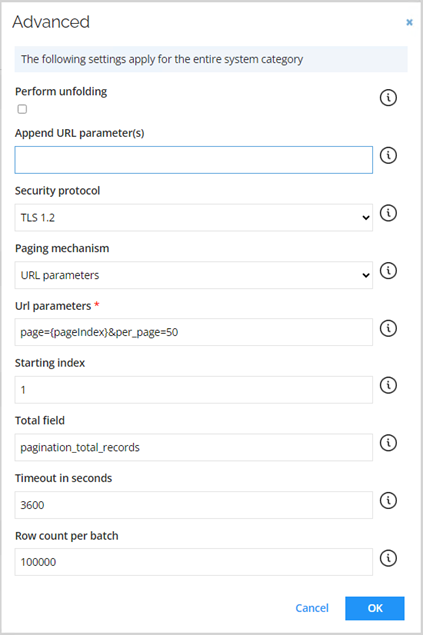The width and height of the screenshot is (423, 635).
Task: Open info for Row count per batch
Action: 388,558
